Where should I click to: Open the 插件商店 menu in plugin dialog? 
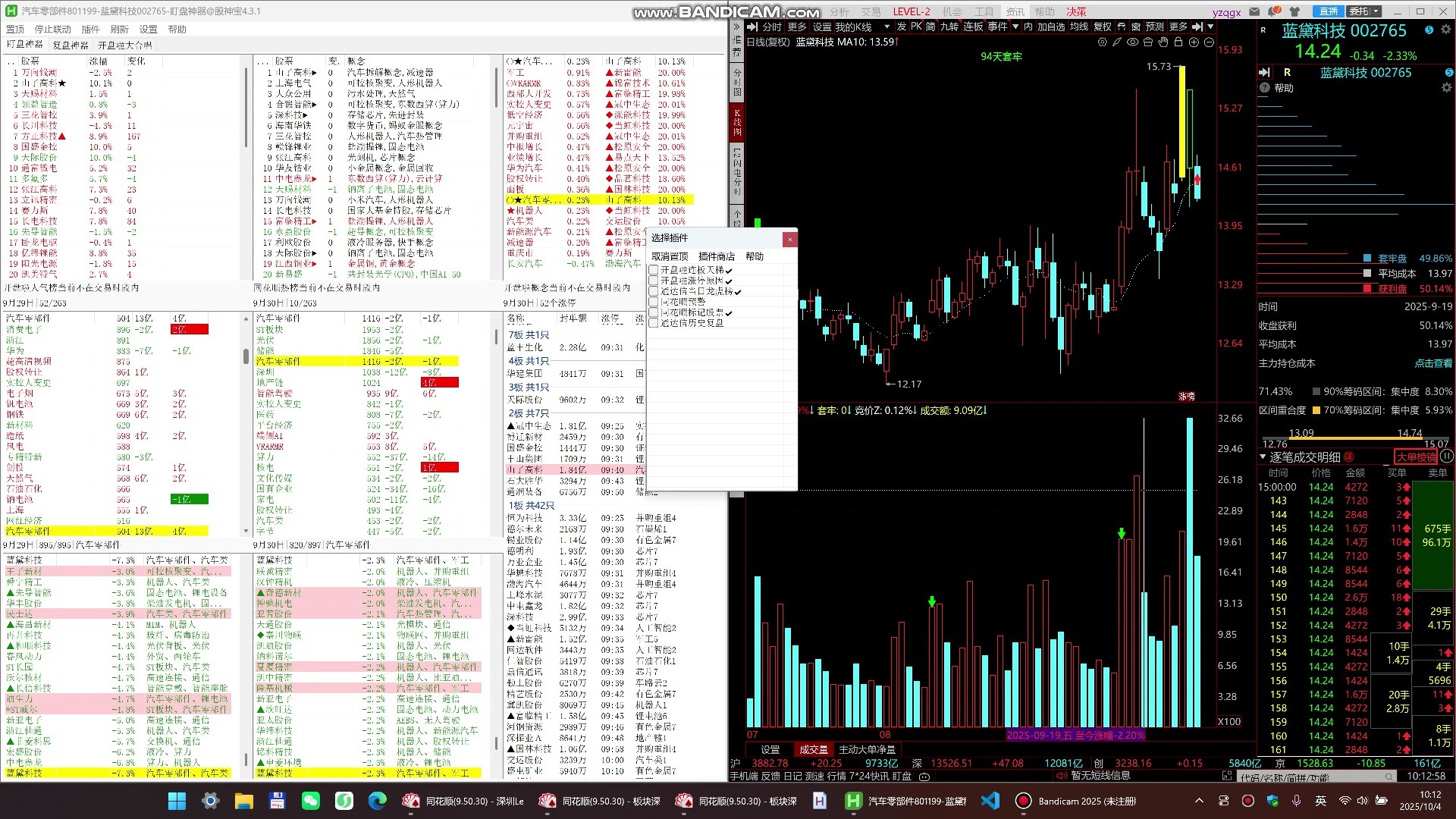coord(716,256)
